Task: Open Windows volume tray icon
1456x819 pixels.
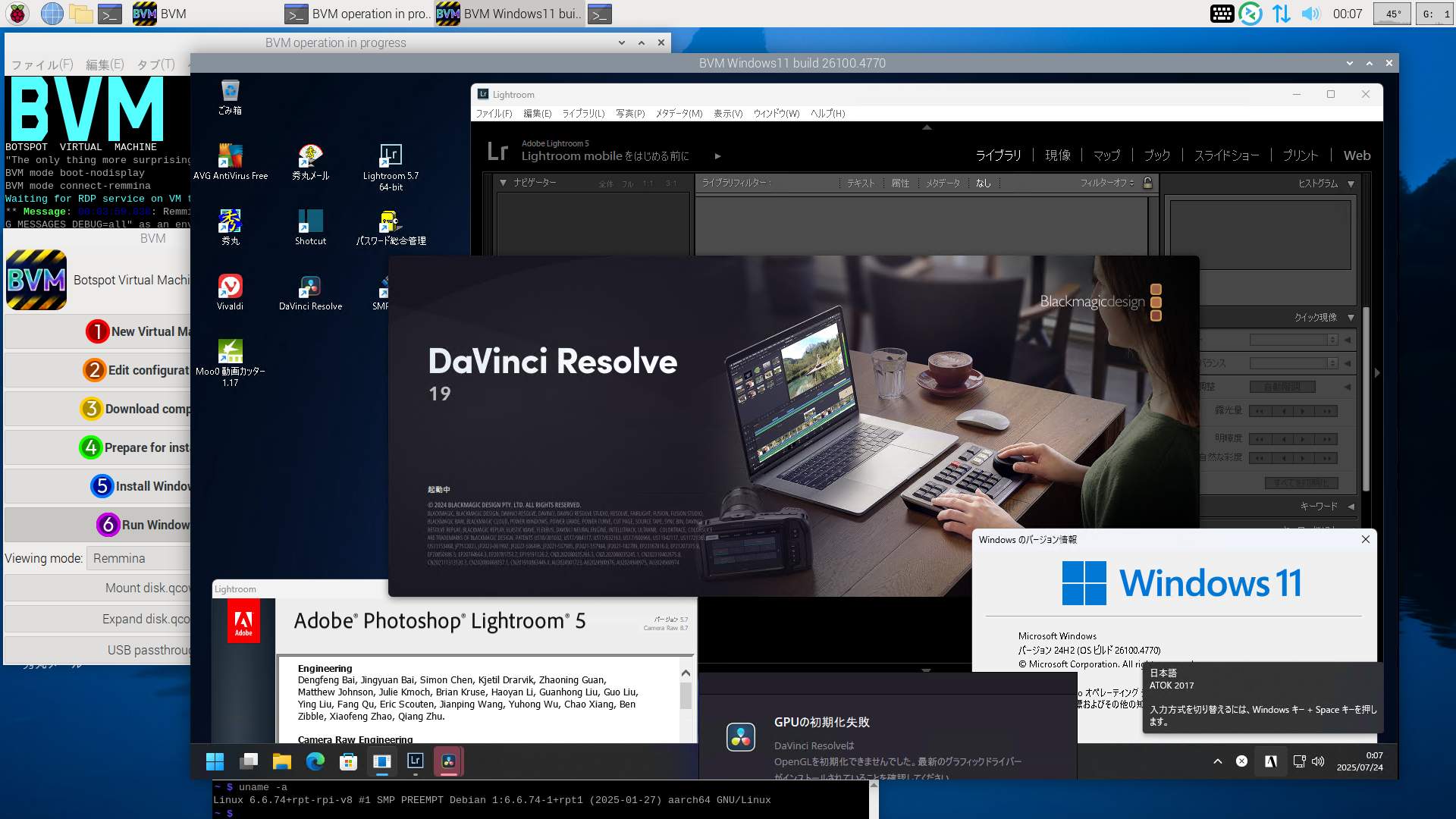Action: click(1318, 761)
